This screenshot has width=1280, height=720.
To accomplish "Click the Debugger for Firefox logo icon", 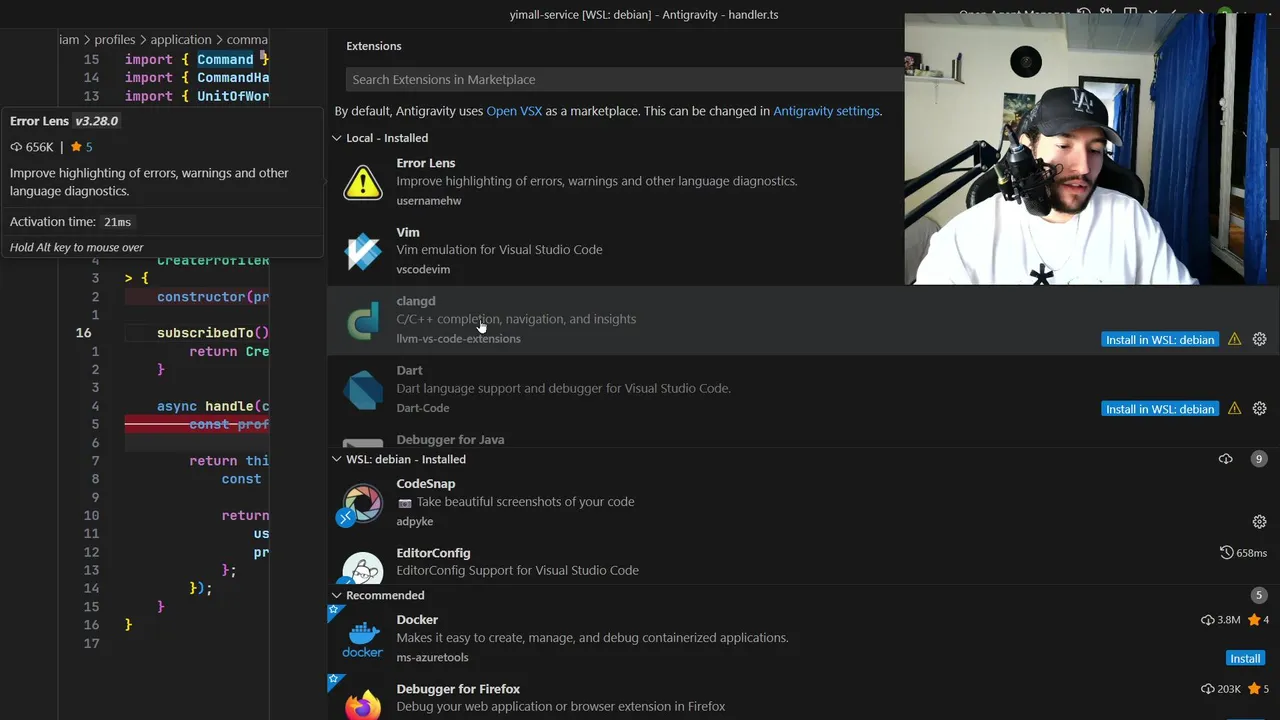I will [x=363, y=704].
